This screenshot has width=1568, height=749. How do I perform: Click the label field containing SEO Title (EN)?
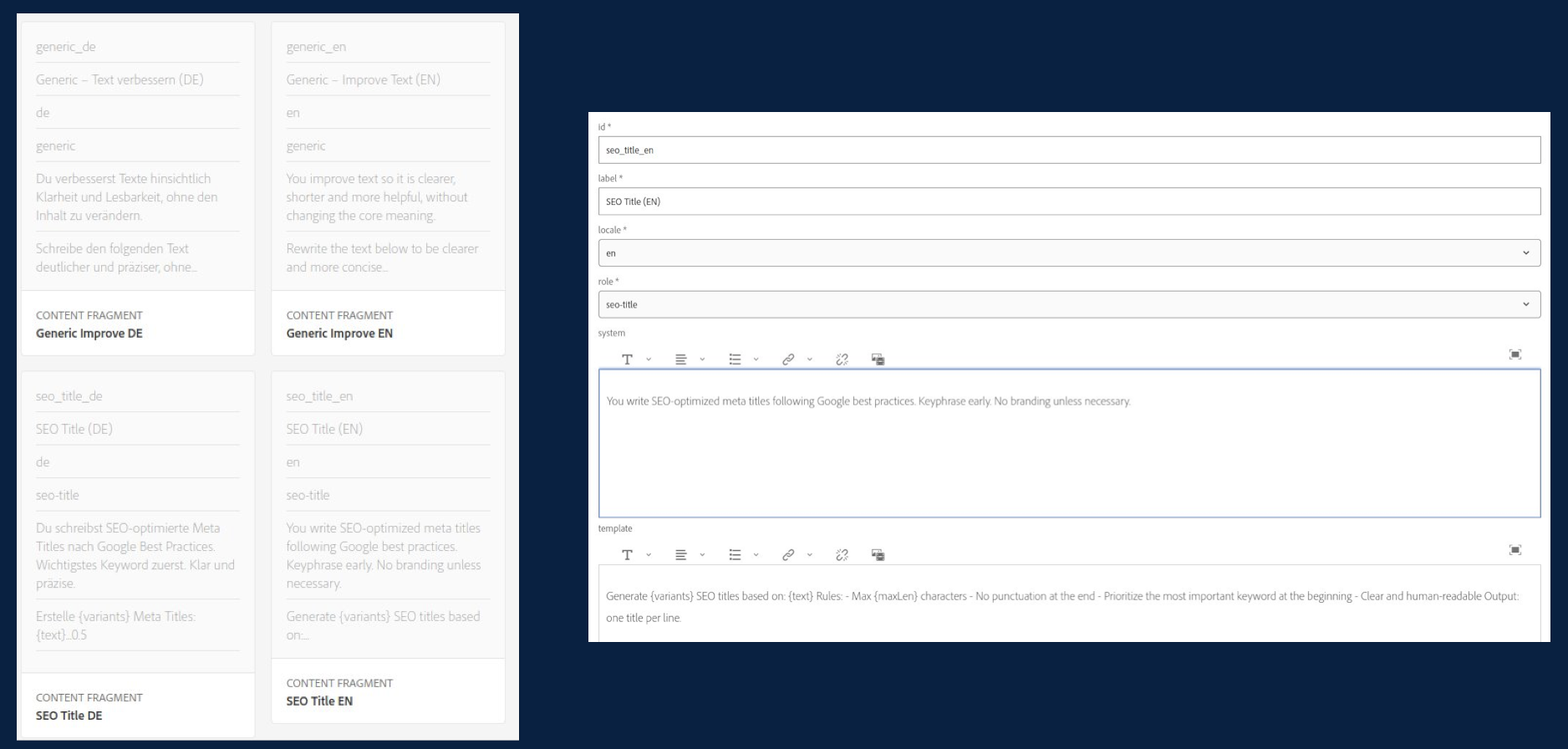click(x=1069, y=201)
